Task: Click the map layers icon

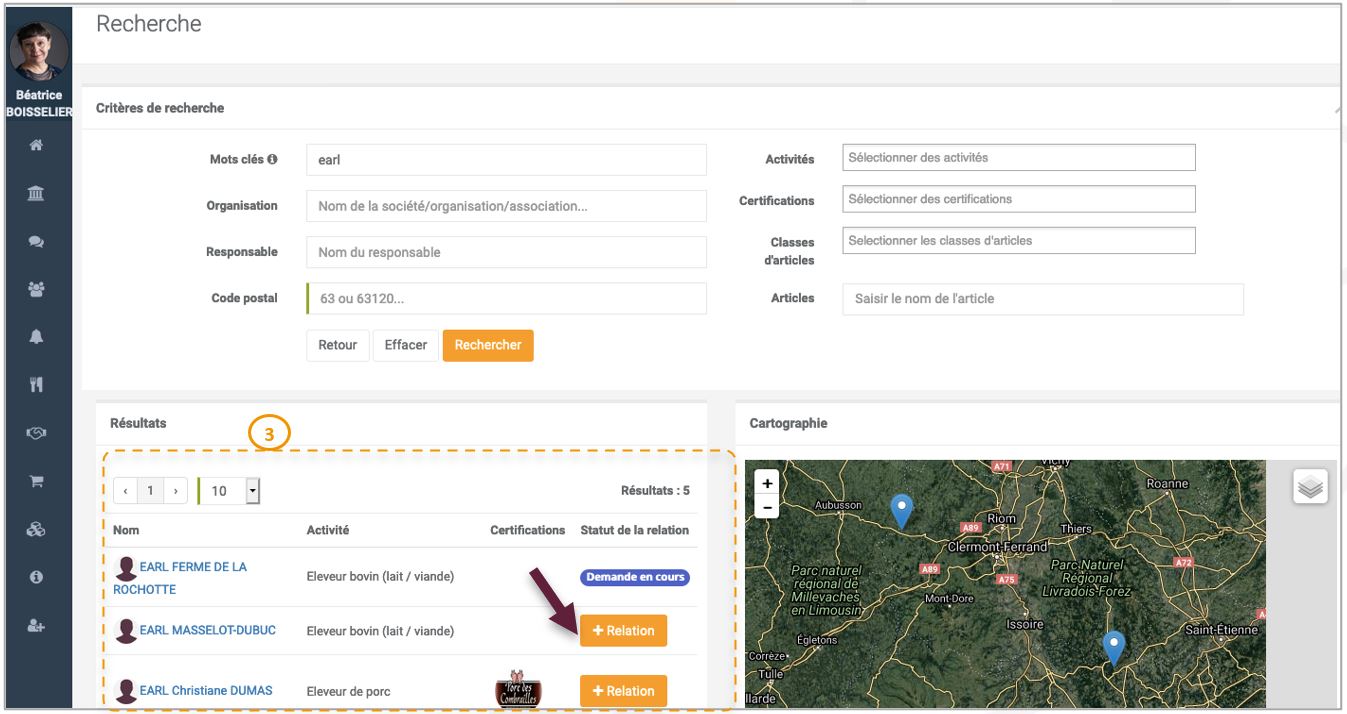Action: coord(1310,487)
